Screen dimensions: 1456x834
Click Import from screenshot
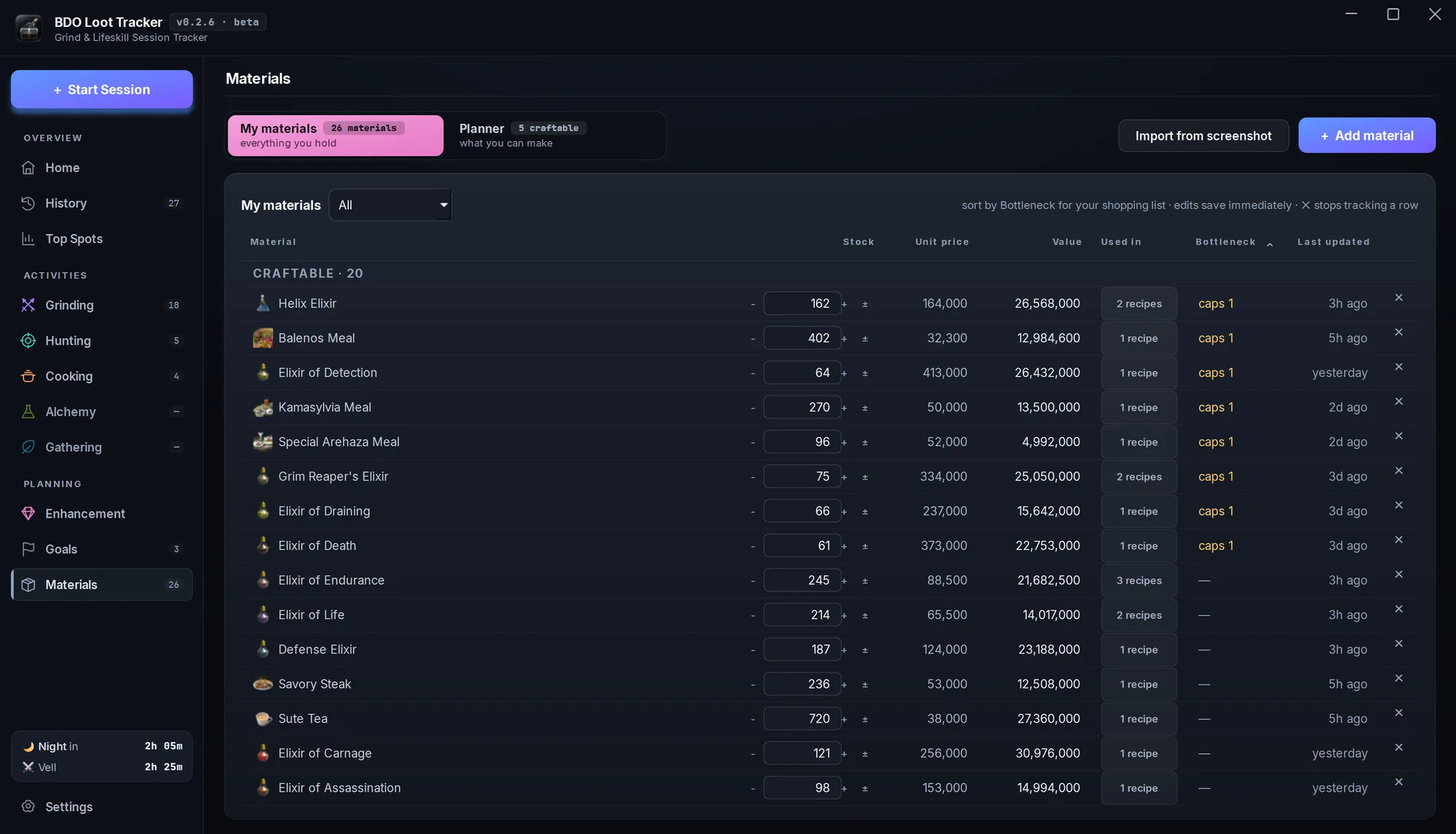(x=1203, y=135)
